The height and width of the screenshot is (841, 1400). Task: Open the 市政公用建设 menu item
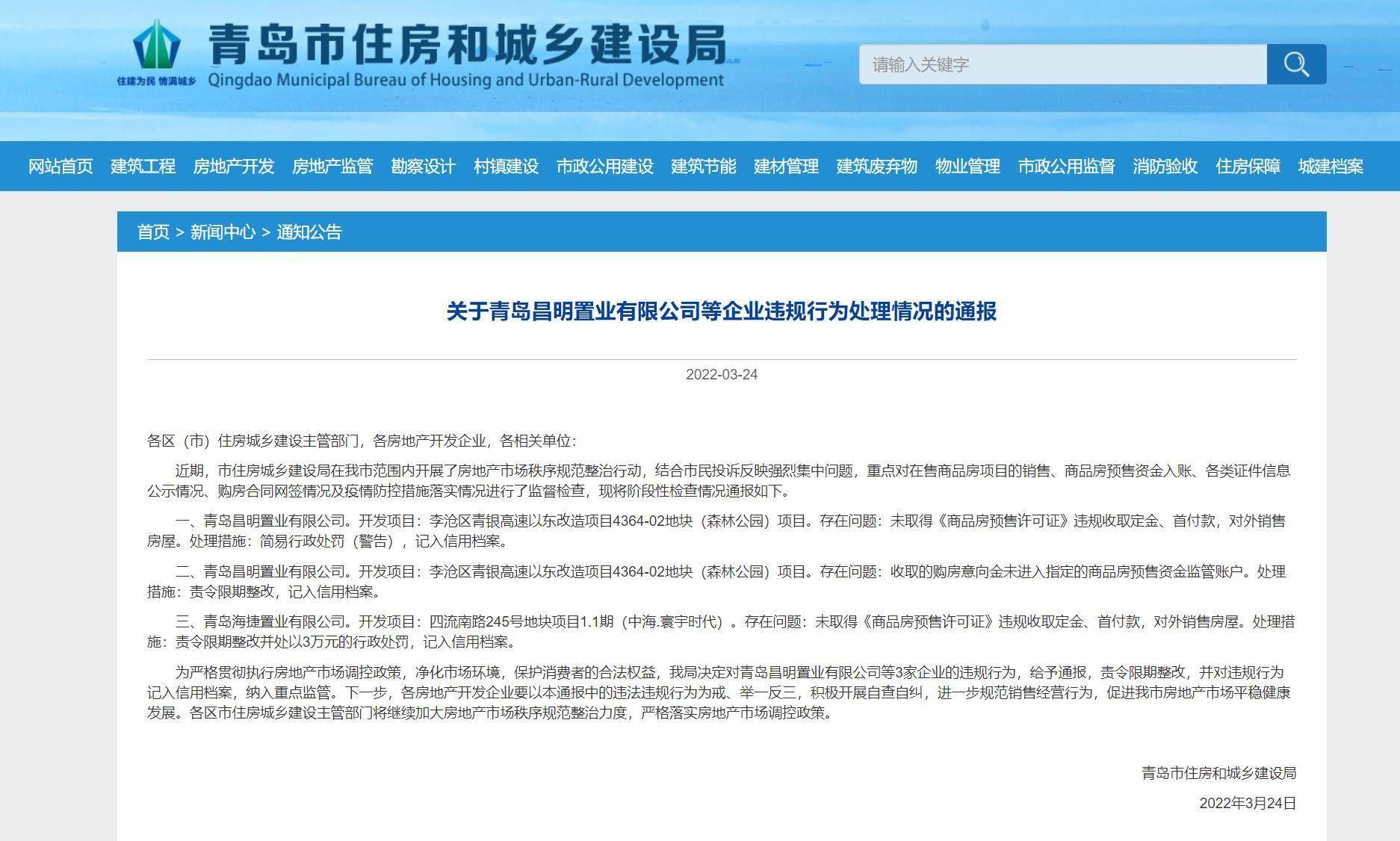pyautogui.click(x=604, y=167)
